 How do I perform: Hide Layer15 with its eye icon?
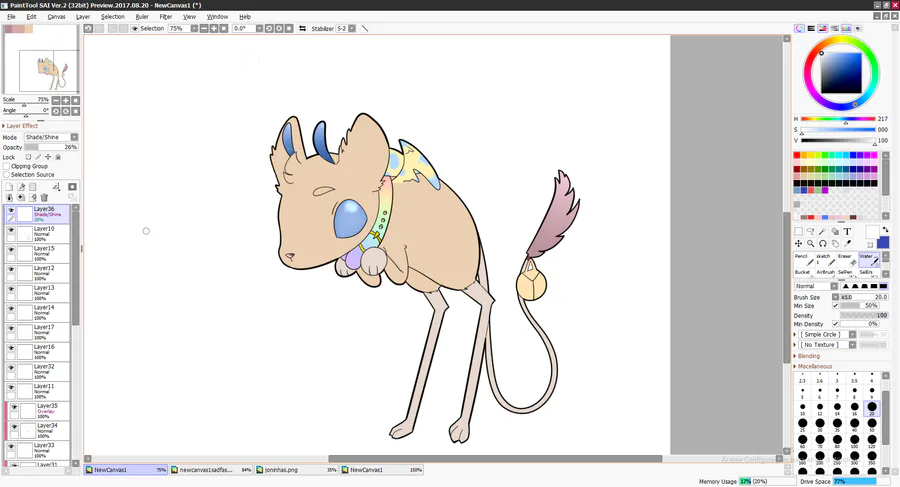(11, 250)
